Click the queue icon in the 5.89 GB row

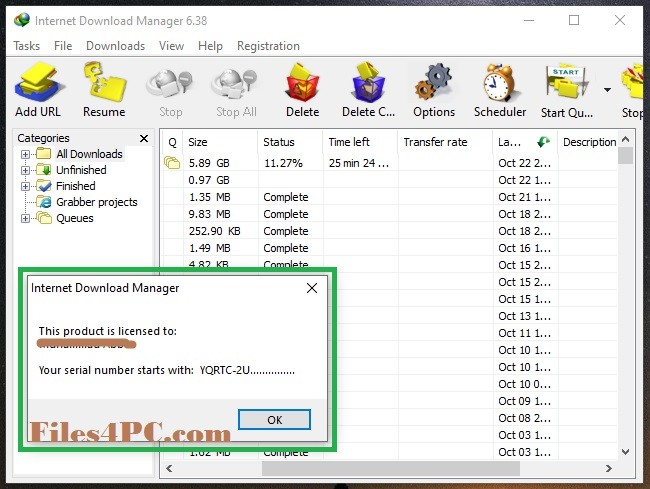(172, 163)
